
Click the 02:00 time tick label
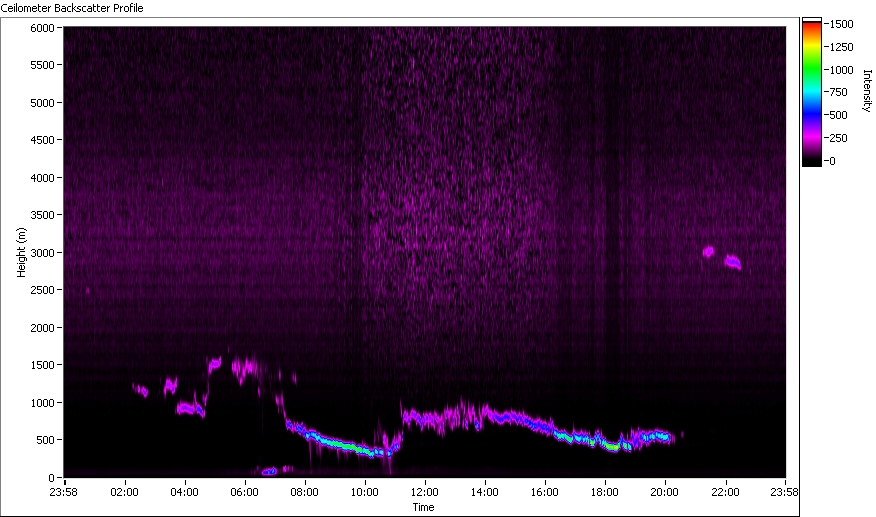click(124, 492)
